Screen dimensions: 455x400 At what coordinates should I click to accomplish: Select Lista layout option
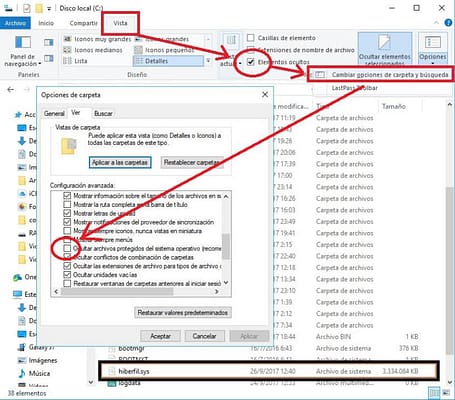pyautogui.click(x=76, y=61)
